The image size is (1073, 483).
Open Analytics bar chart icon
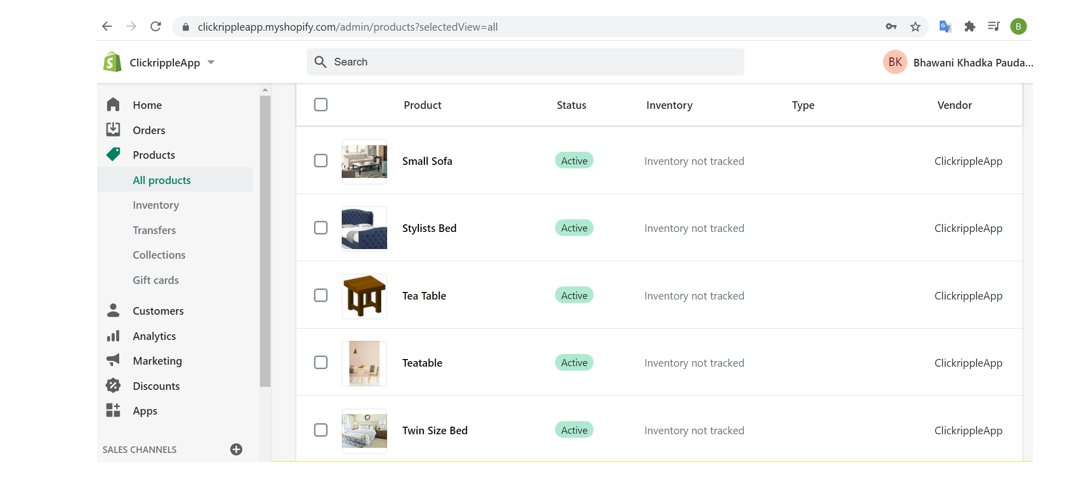(x=113, y=336)
